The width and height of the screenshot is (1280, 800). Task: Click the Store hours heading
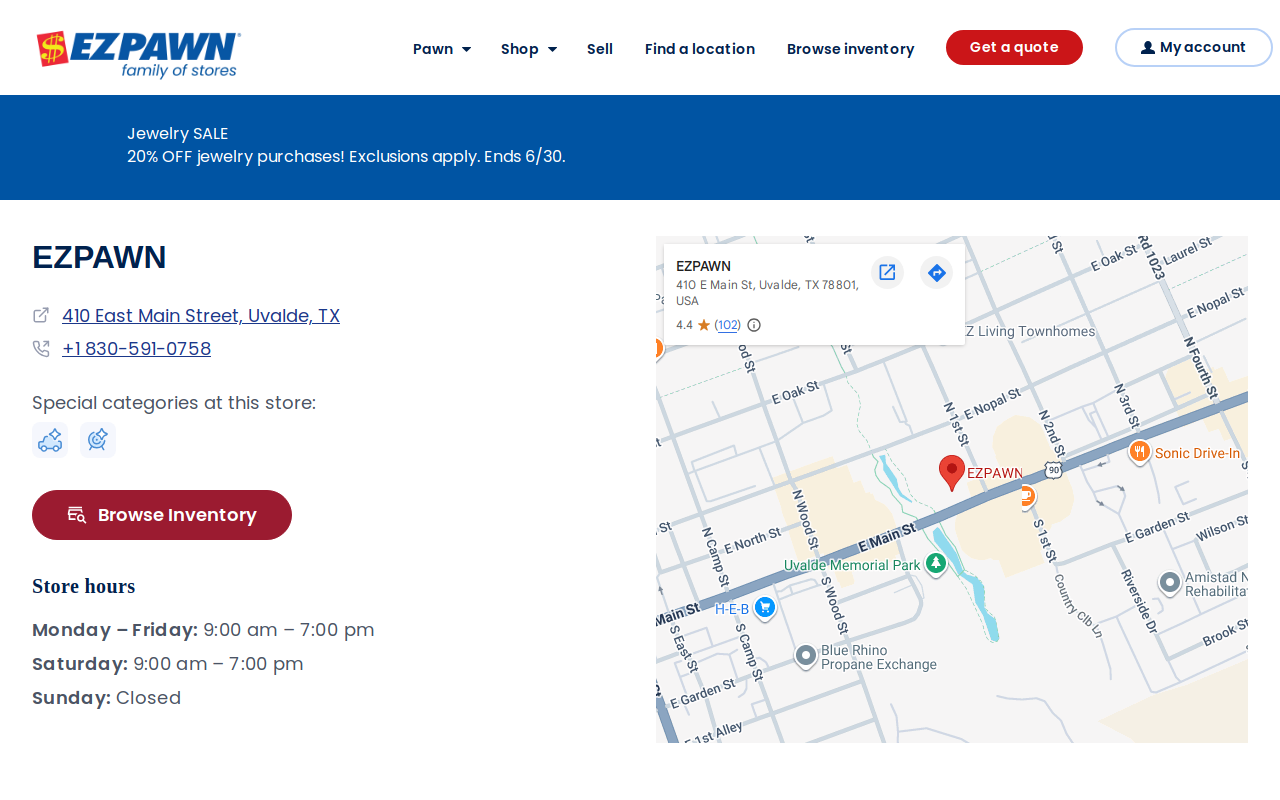[x=83, y=586]
